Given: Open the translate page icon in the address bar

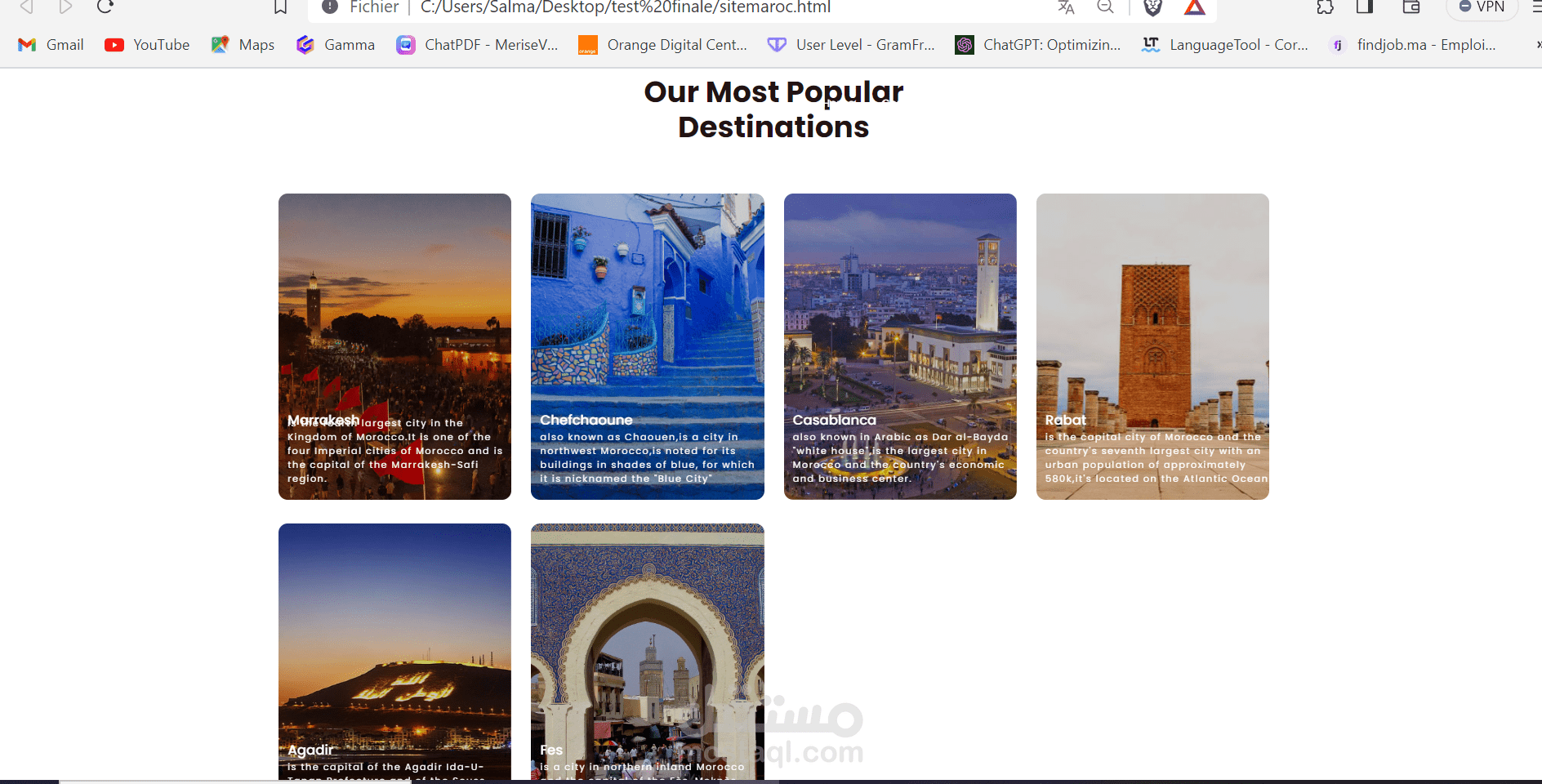Looking at the screenshot, I should (x=1066, y=7).
